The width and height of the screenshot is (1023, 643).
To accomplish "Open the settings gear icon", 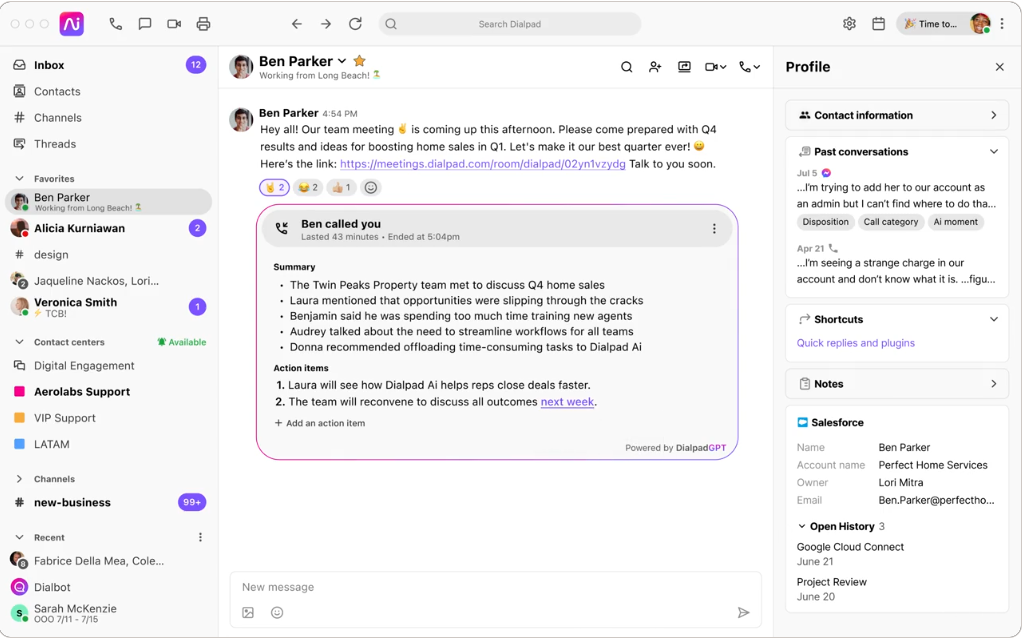I will point(849,24).
